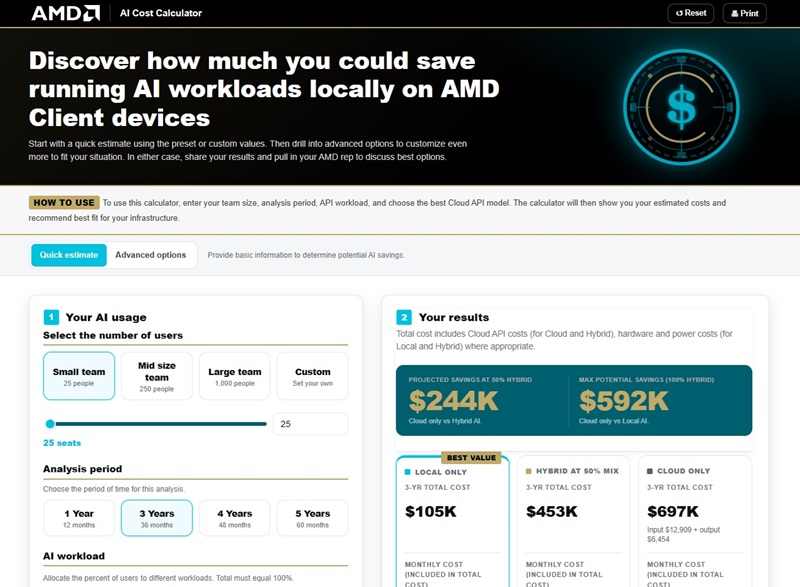Screen dimensions: 800x587
Task: Click the step 1 number badge
Action: (x=51, y=317)
